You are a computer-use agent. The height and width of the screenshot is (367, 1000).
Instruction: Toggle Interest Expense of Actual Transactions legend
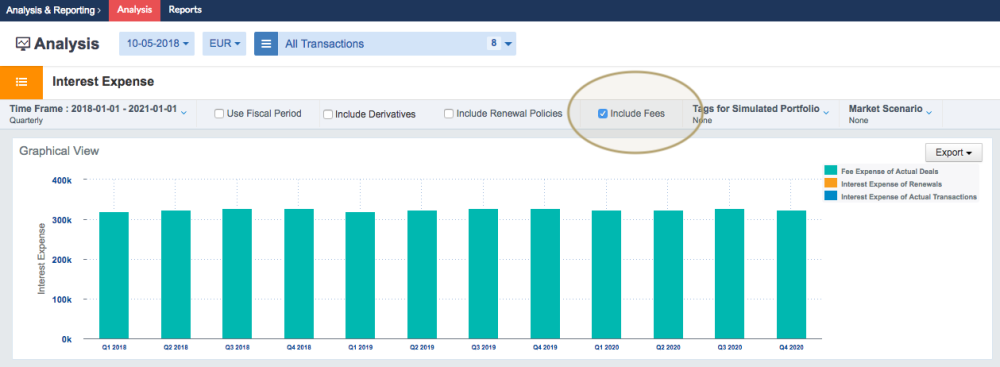[x=901, y=197]
